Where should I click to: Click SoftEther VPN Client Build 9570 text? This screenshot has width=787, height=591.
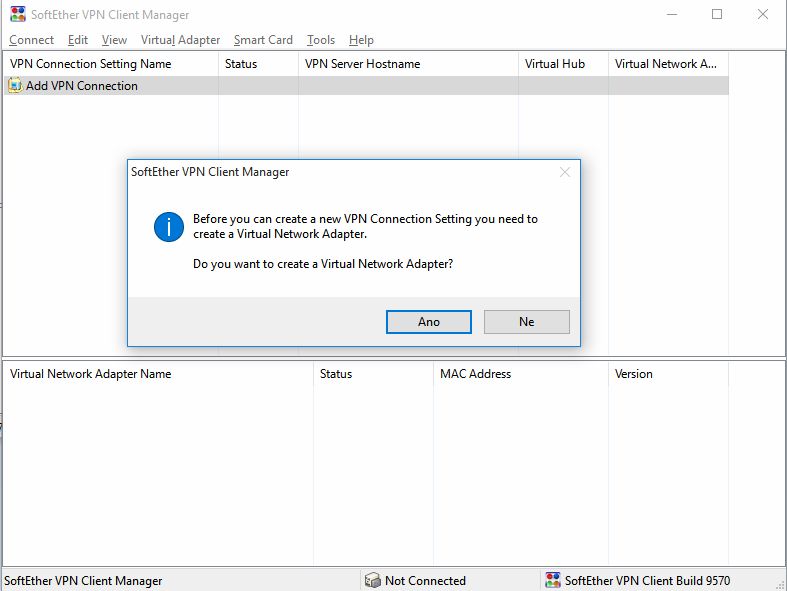coord(647,580)
